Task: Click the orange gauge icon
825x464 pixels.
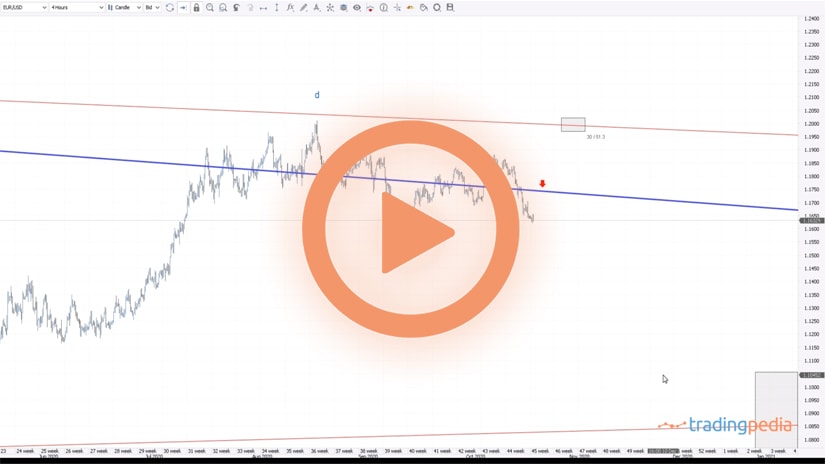Action: point(410,7)
